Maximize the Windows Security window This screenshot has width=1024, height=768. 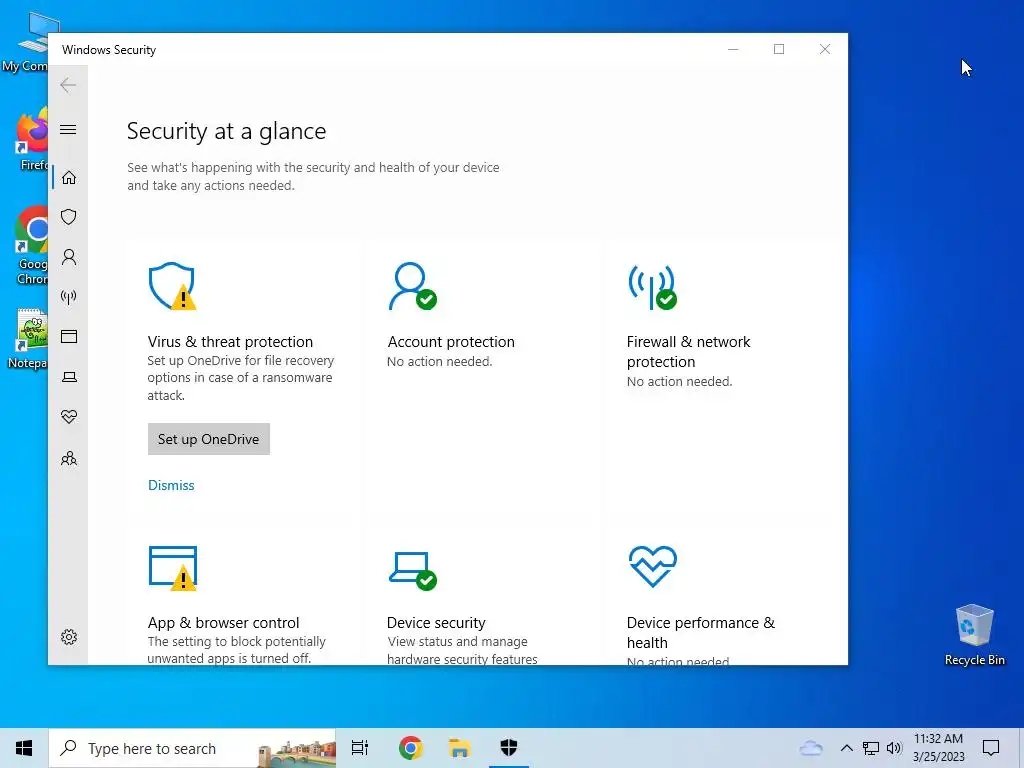click(x=778, y=49)
